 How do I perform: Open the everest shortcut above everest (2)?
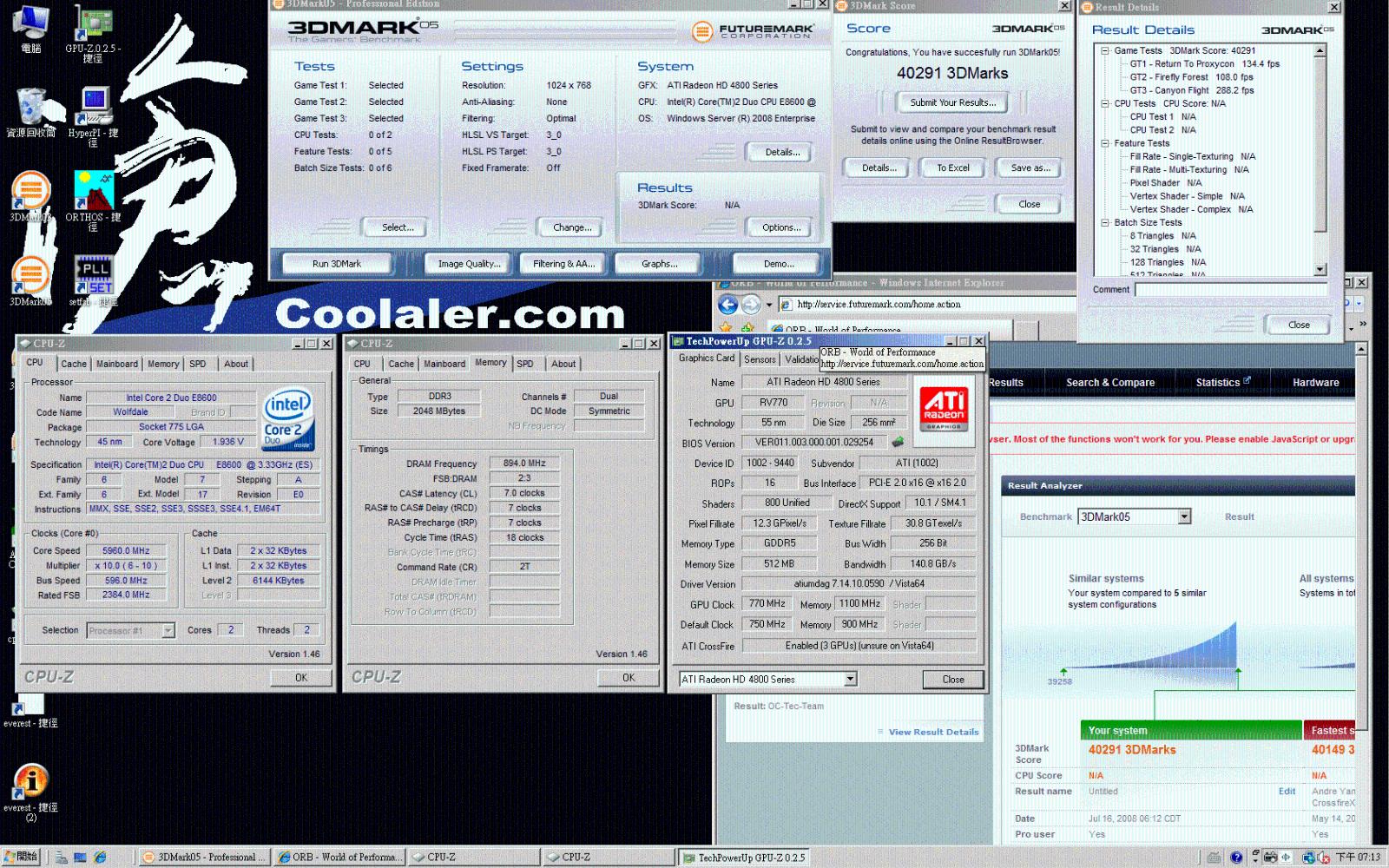[30, 710]
